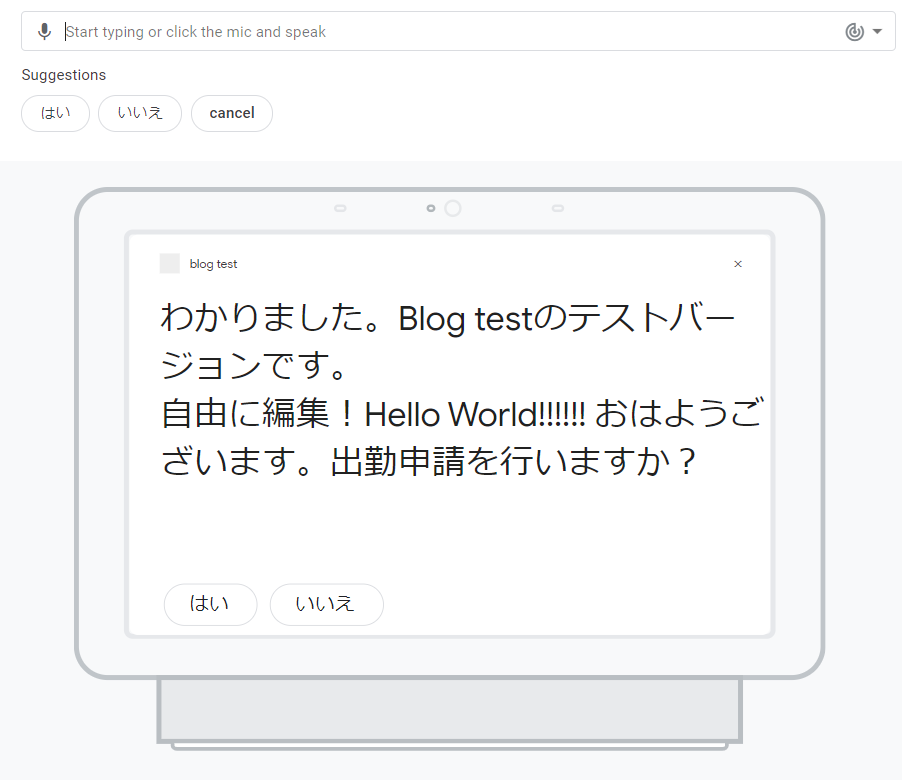Click the blog test app icon placeholder
The image size is (902, 780).
(170, 263)
